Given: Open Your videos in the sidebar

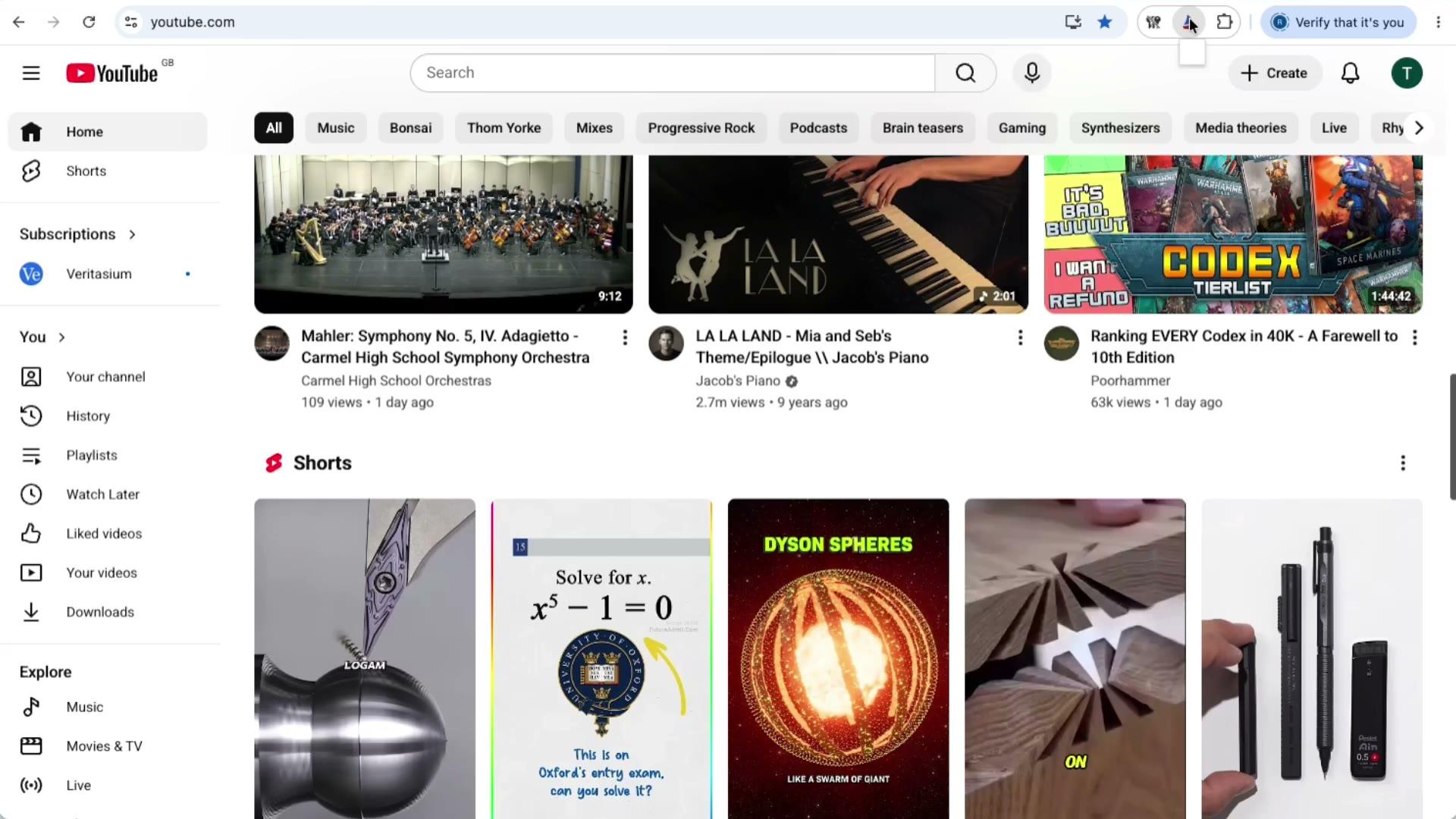Looking at the screenshot, I should [108, 573].
